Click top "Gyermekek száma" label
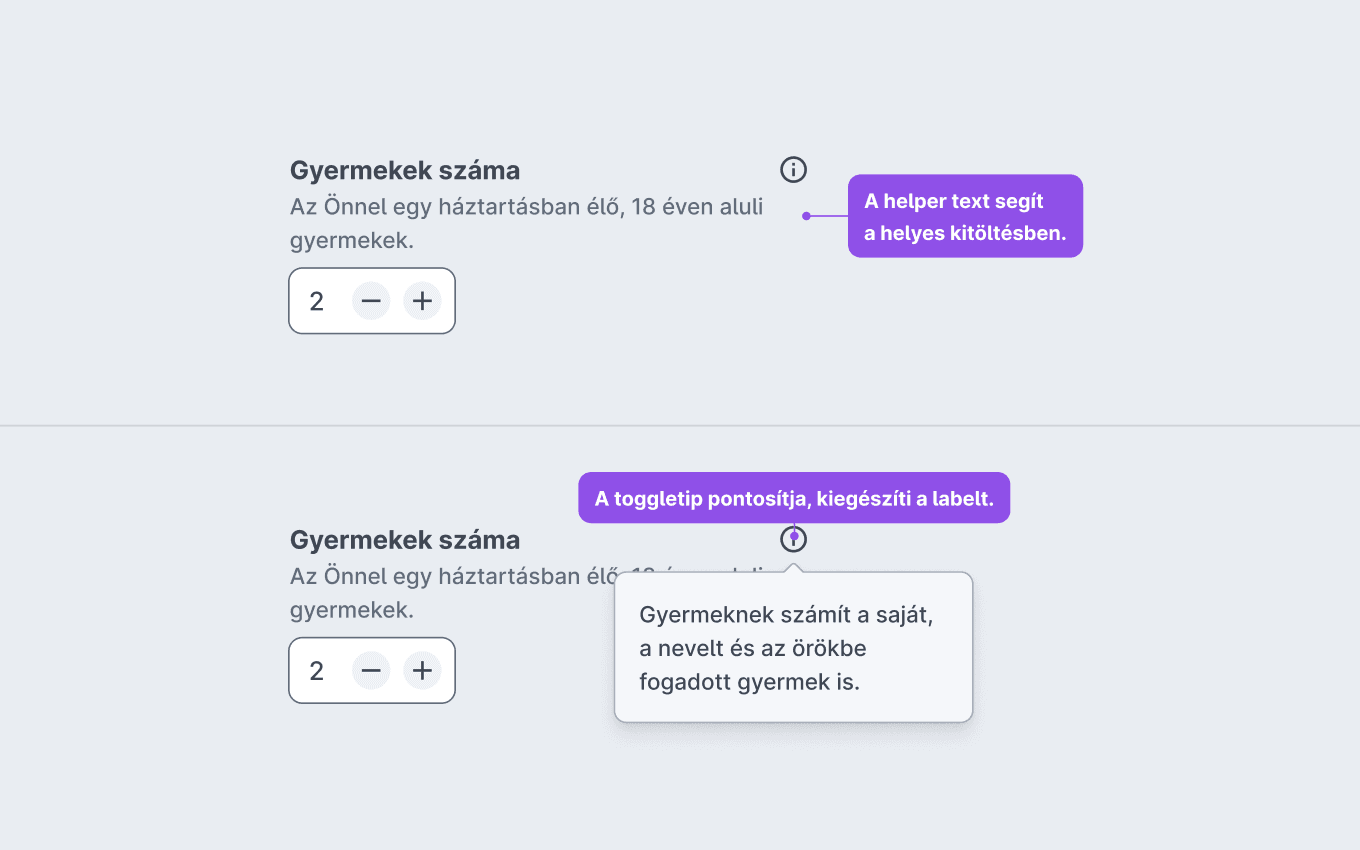The width and height of the screenshot is (1360, 850). click(405, 171)
